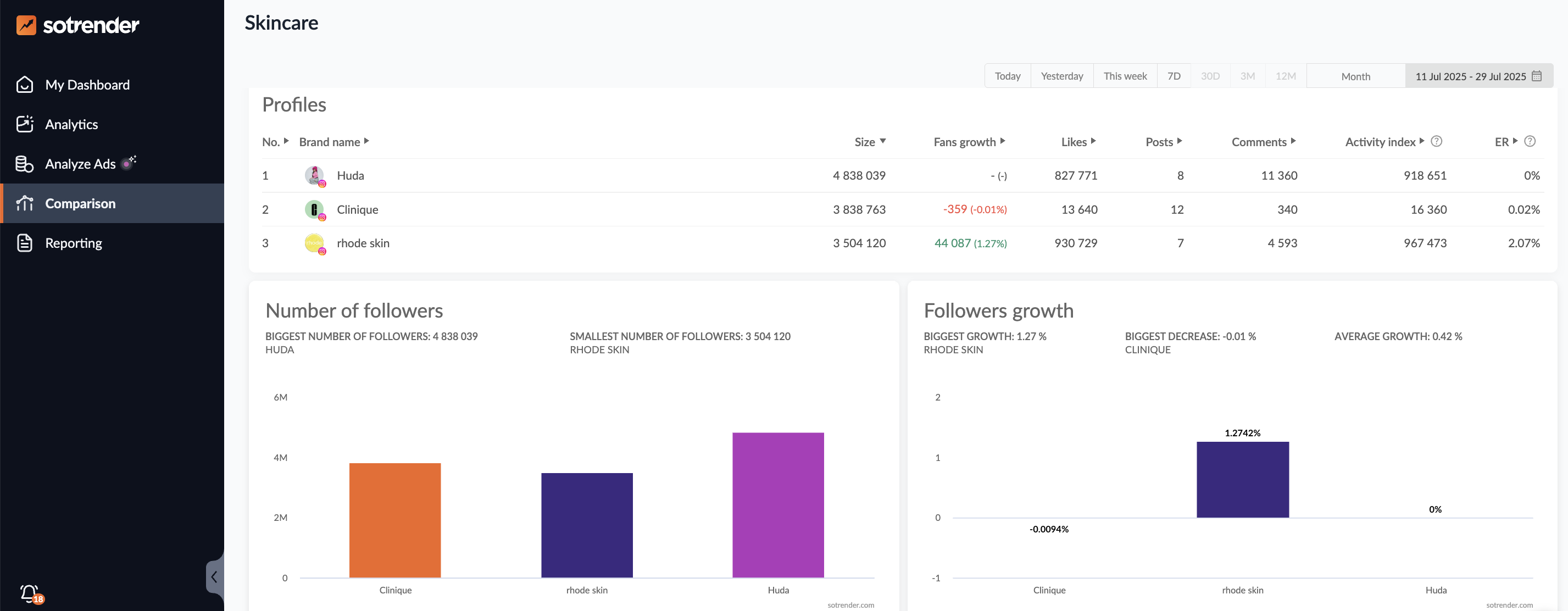Click the Month range button
The image size is (1568, 611).
(1355, 76)
